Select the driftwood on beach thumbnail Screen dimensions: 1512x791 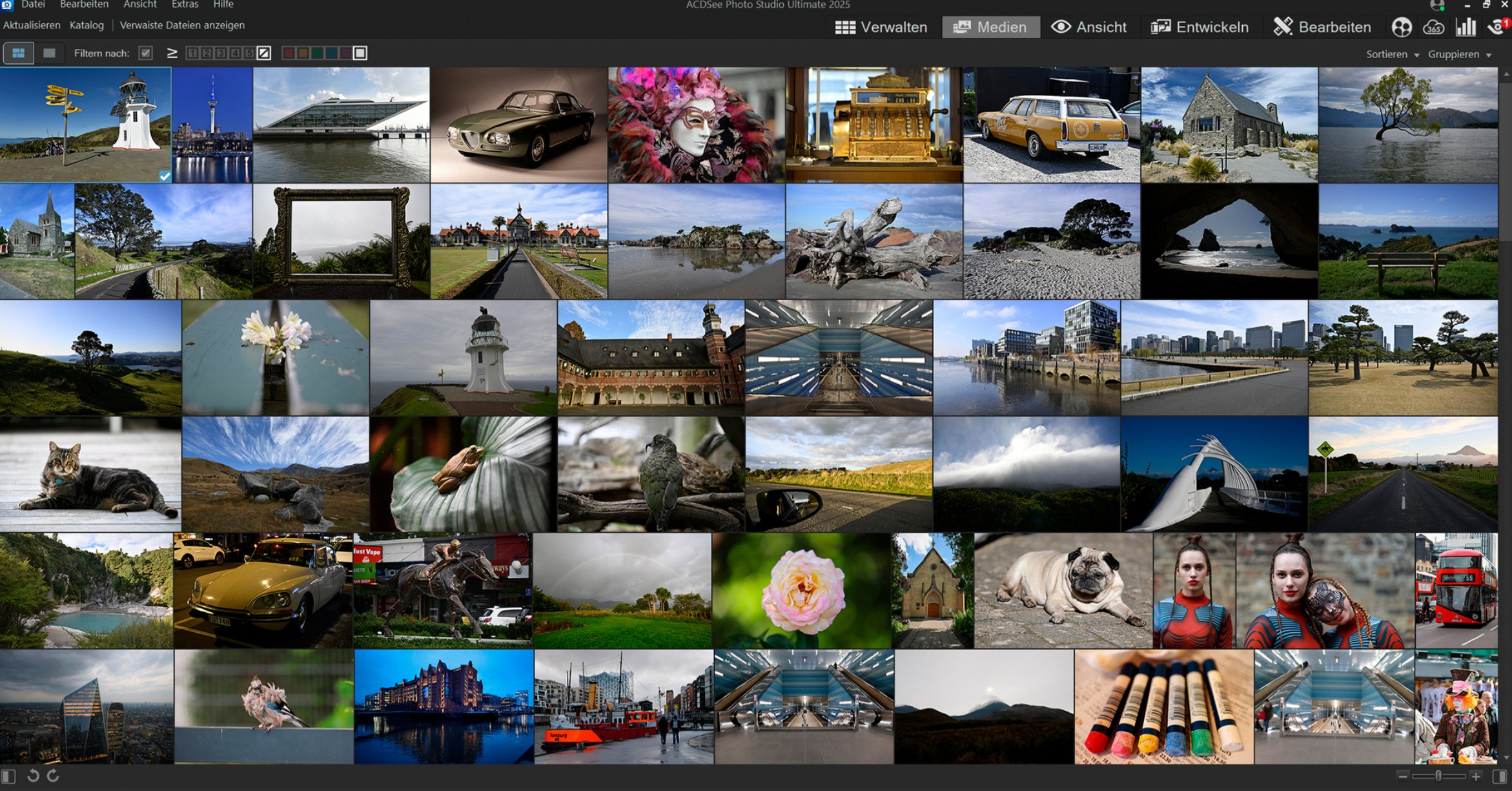(x=874, y=241)
